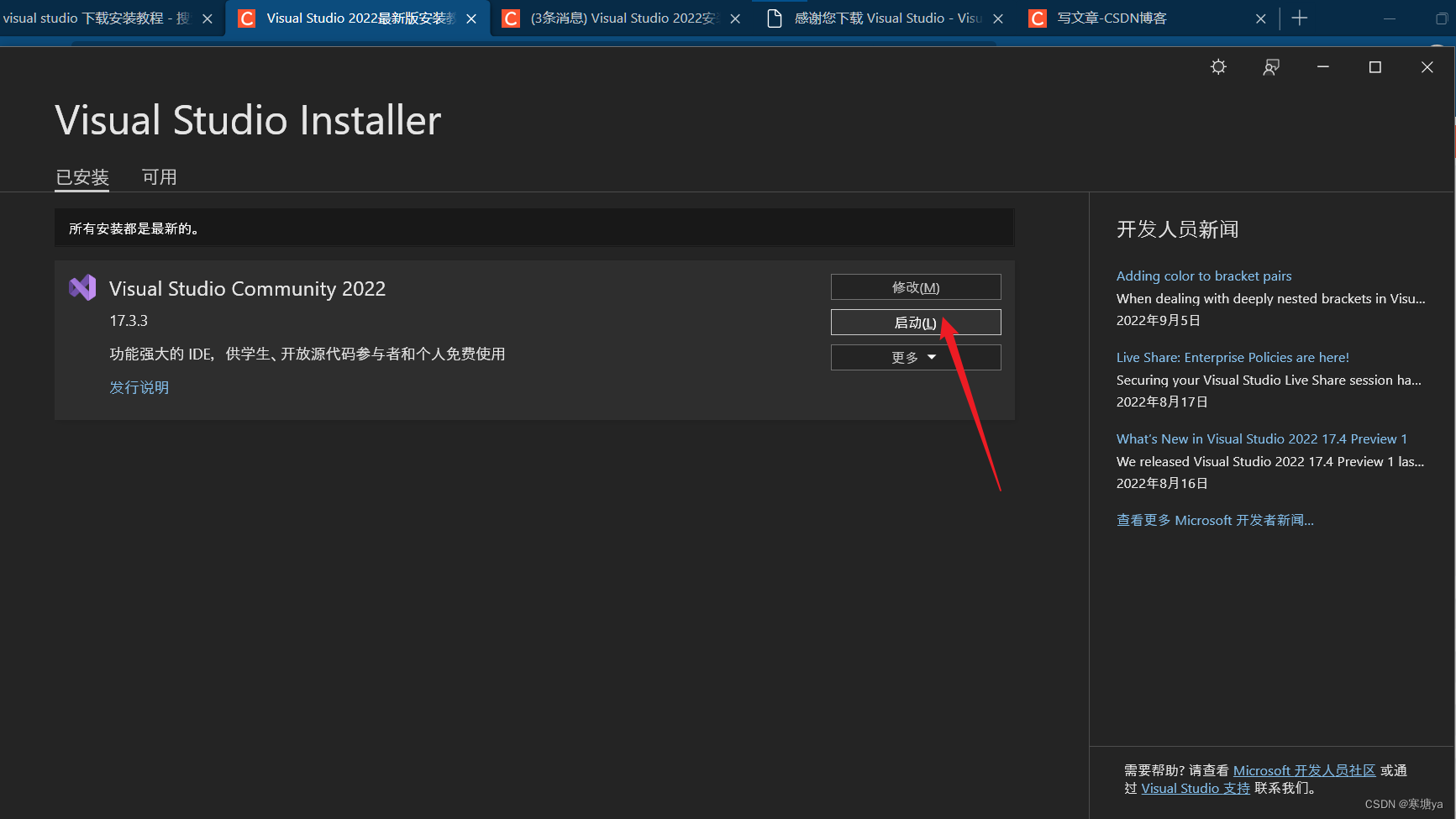The image size is (1456, 819).
Task: Click the CSDN favicon on '写文章-CSDN博客' tab
Action: (1038, 18)
